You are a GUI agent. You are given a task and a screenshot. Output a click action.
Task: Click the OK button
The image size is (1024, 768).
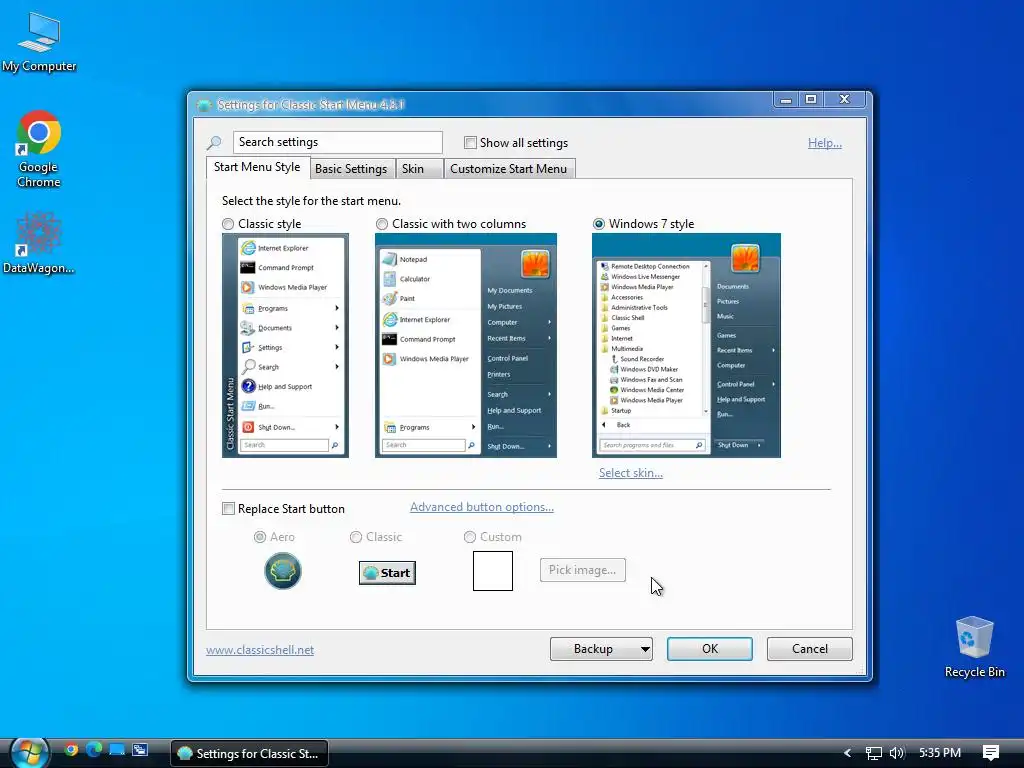710,648
